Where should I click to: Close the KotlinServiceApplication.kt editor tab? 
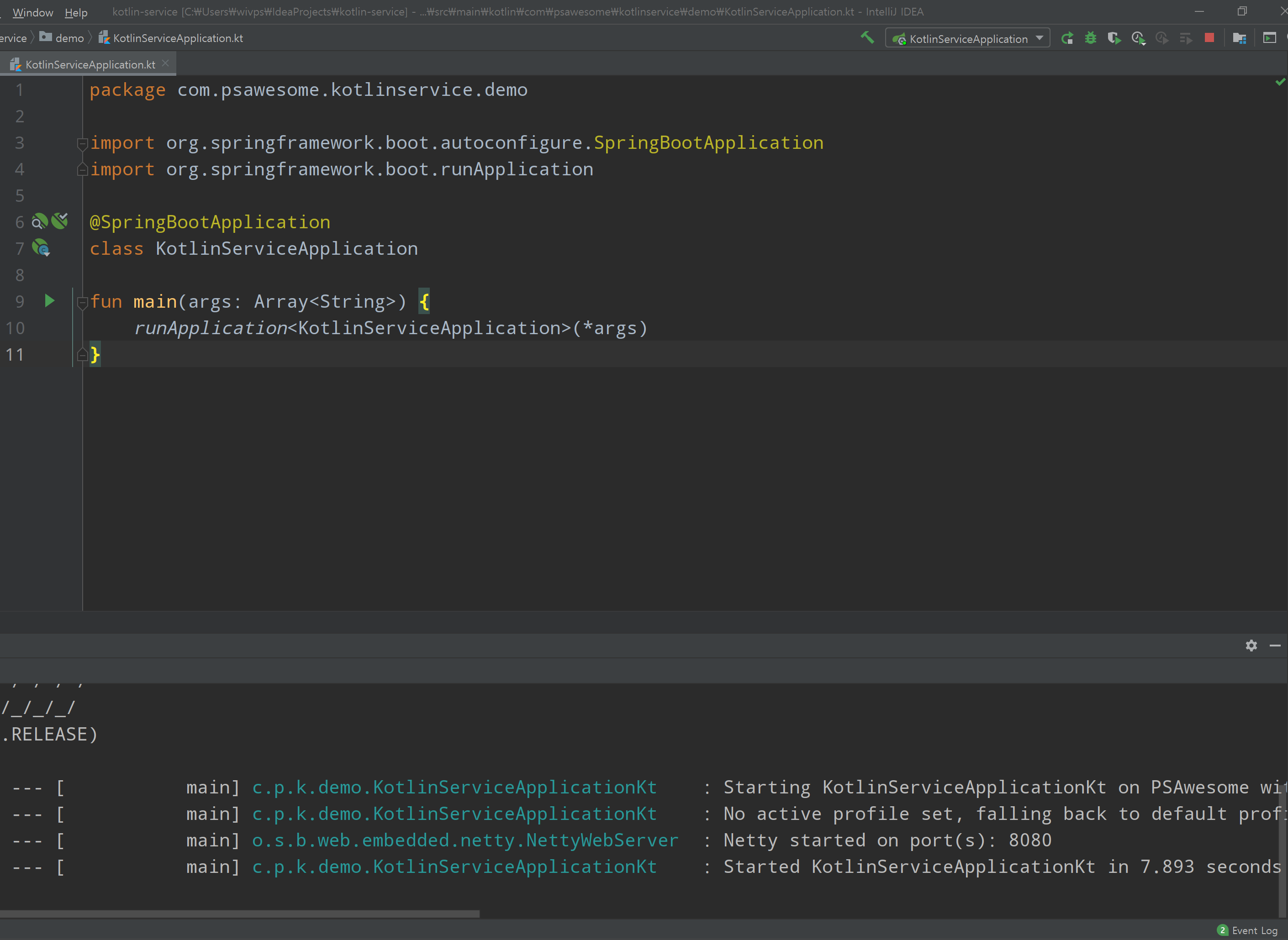point(166,64)
